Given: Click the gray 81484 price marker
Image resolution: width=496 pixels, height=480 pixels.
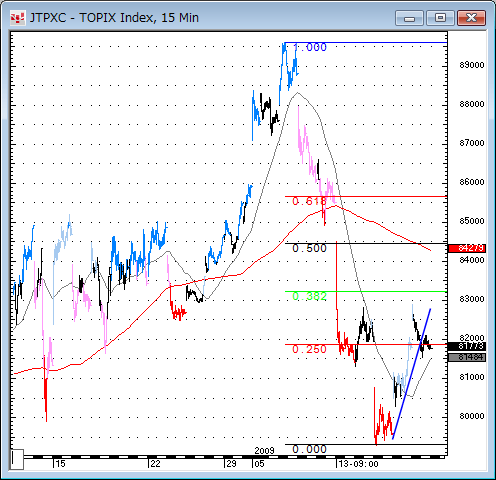Looking at the screenshot, I should [x=467, y=357].
